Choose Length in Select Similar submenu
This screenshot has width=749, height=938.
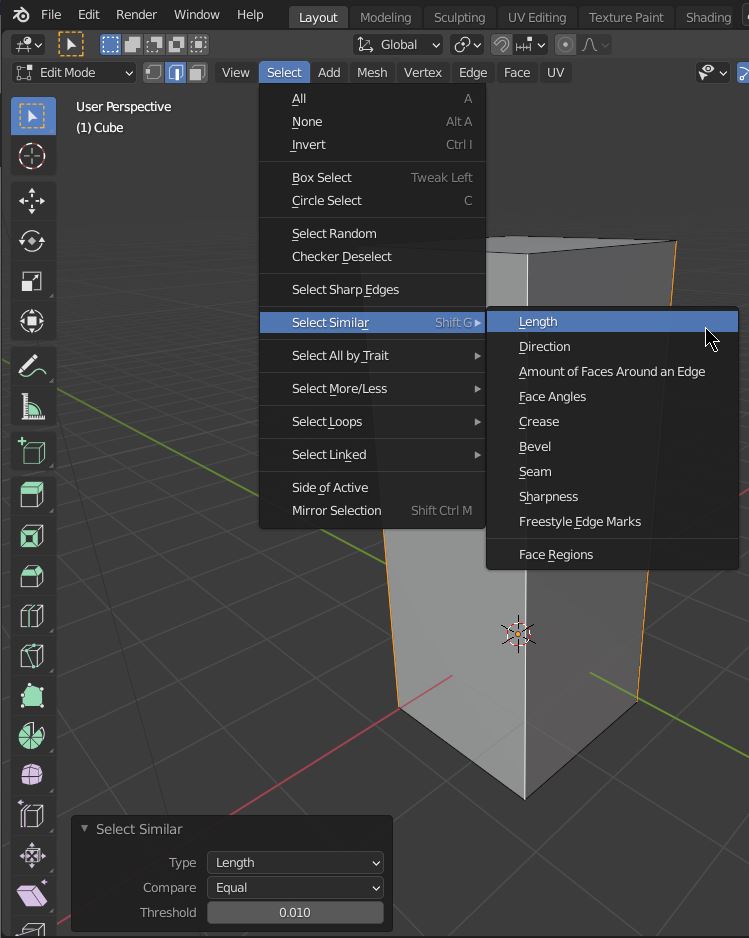pyautogui.click(x=612, y=322)
